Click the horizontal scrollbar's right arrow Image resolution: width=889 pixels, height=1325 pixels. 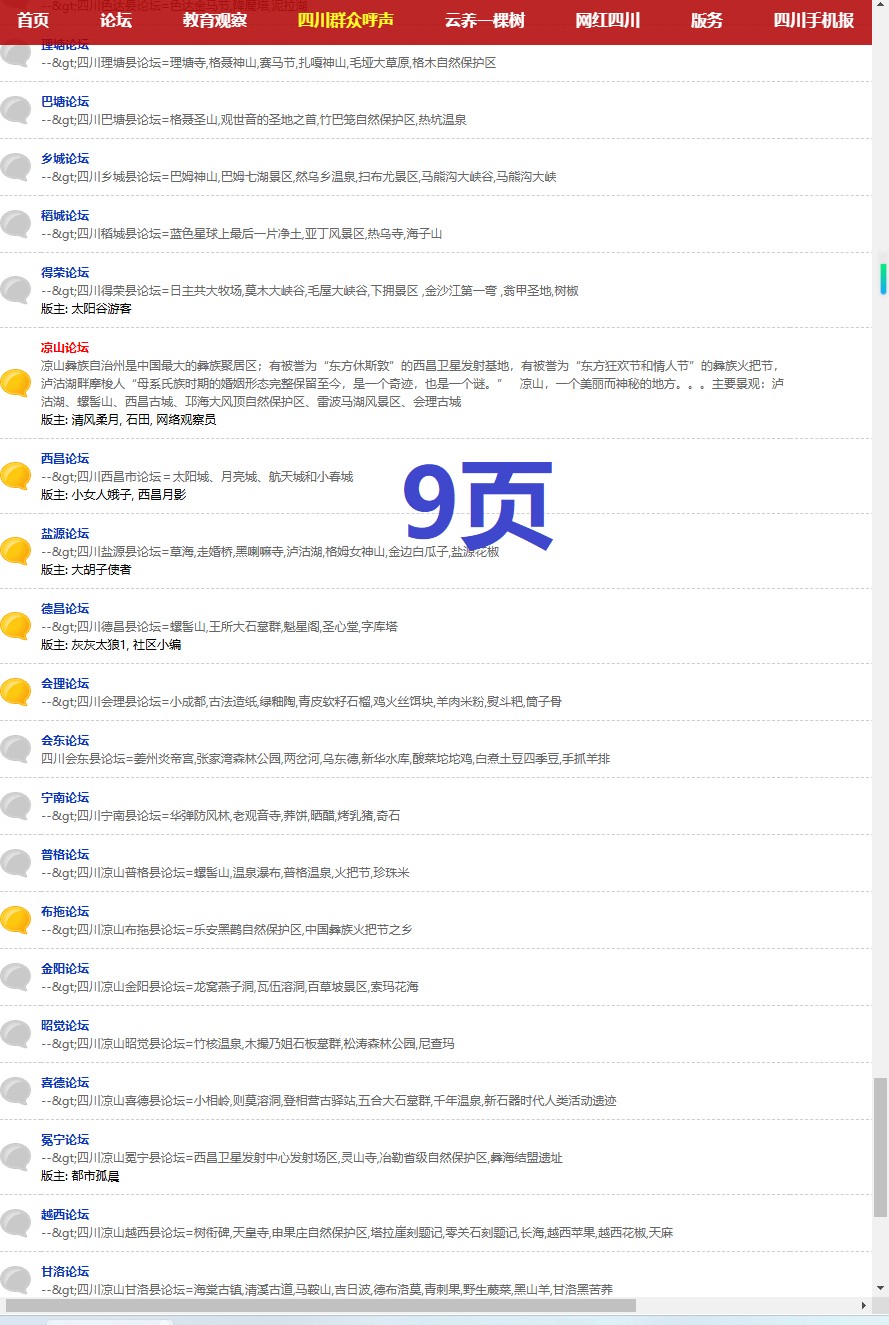tap(864, 1305)
